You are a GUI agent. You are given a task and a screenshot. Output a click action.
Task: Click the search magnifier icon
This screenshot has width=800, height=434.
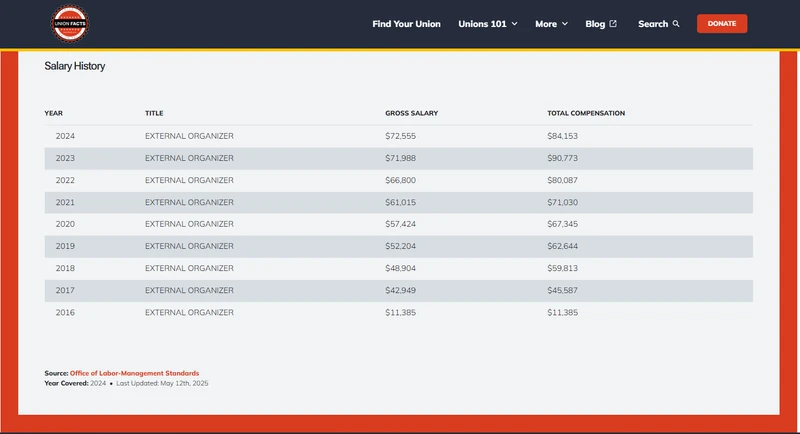click(x=676, y=24)
